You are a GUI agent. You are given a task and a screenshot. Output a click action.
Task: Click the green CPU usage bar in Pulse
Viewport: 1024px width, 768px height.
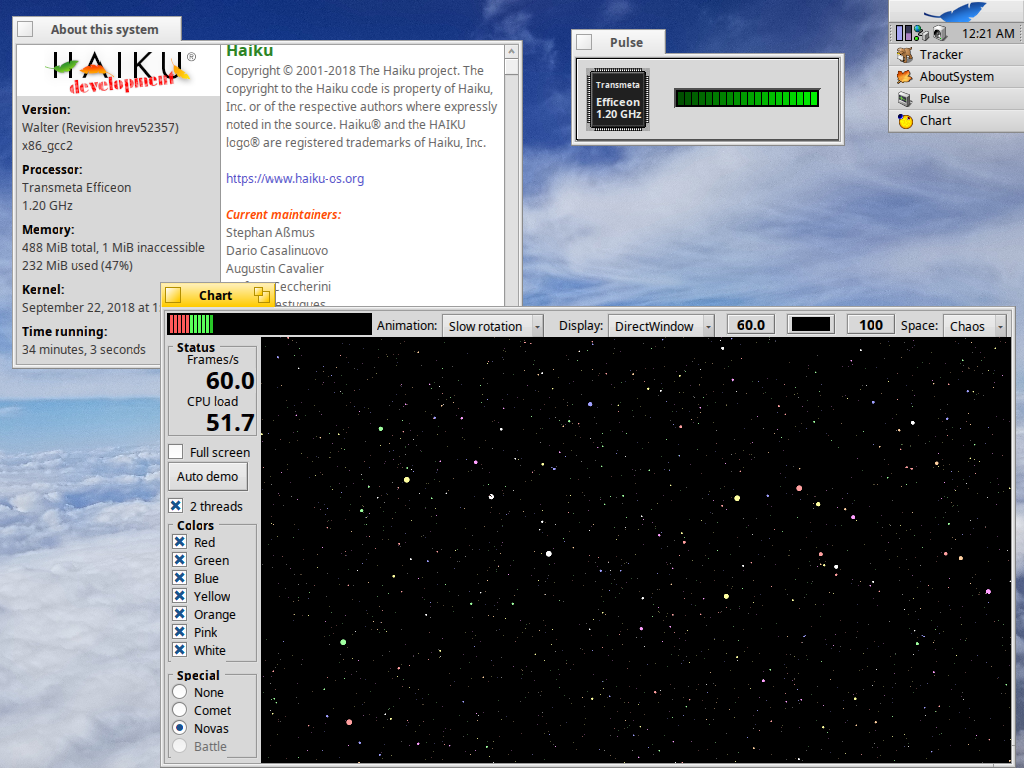point(746,99)
